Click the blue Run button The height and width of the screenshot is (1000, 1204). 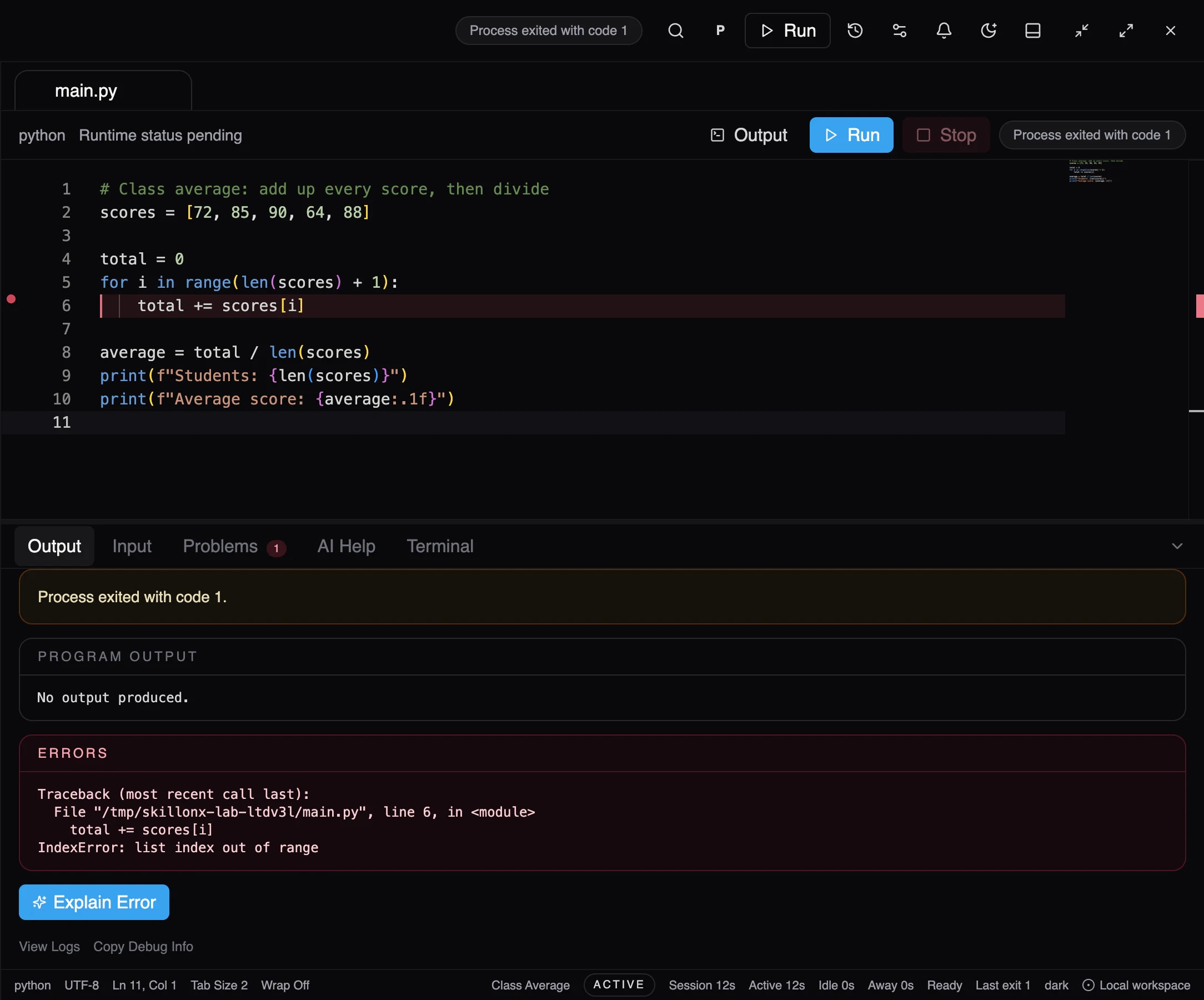pyautogui.click(x=851, y=135)
